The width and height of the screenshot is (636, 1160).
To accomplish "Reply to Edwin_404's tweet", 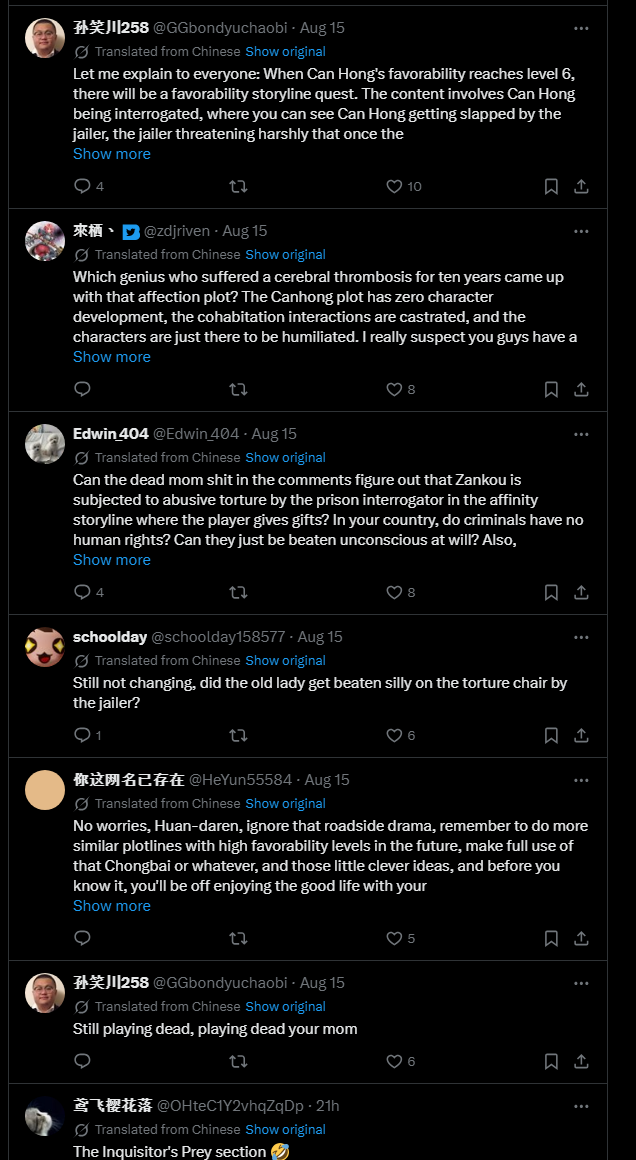I will pos(82,592).
